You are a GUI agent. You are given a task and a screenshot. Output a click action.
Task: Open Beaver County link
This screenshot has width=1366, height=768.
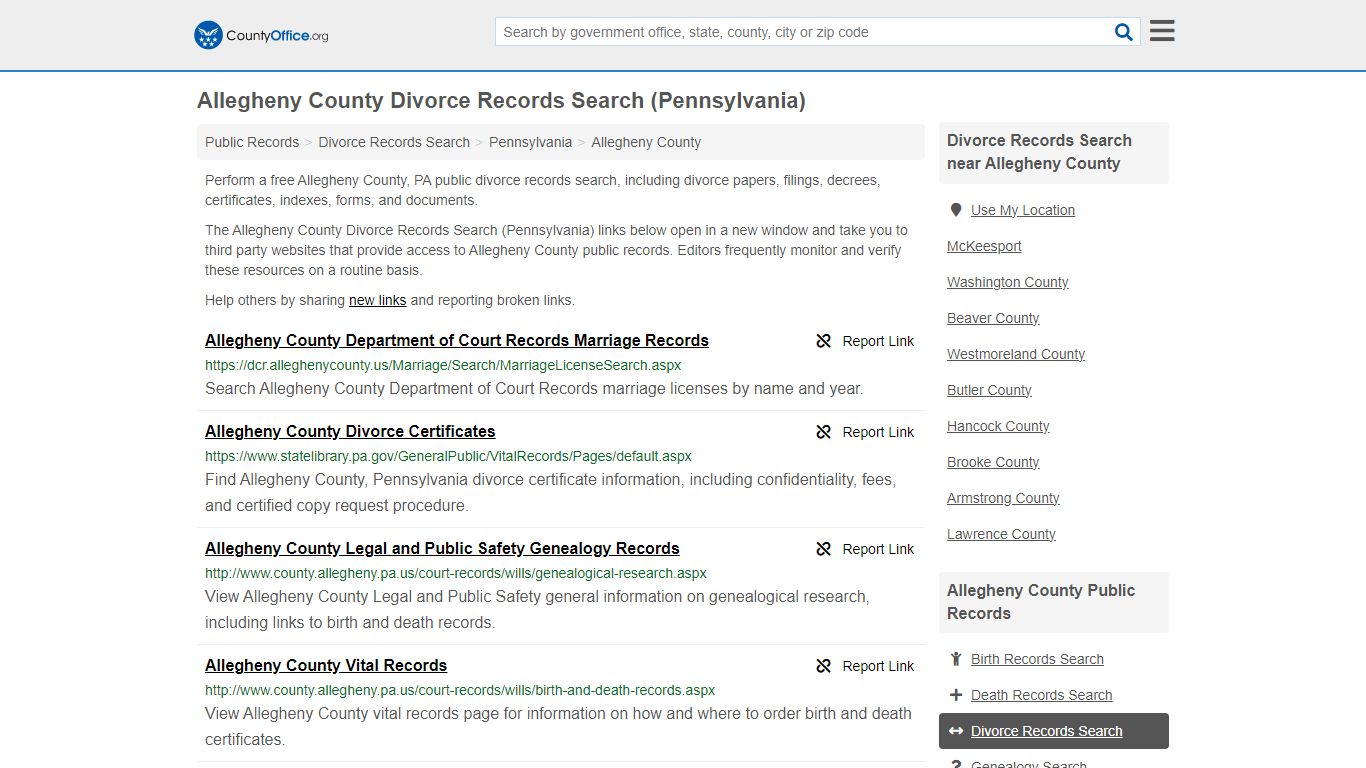click(x=993, y=318)
